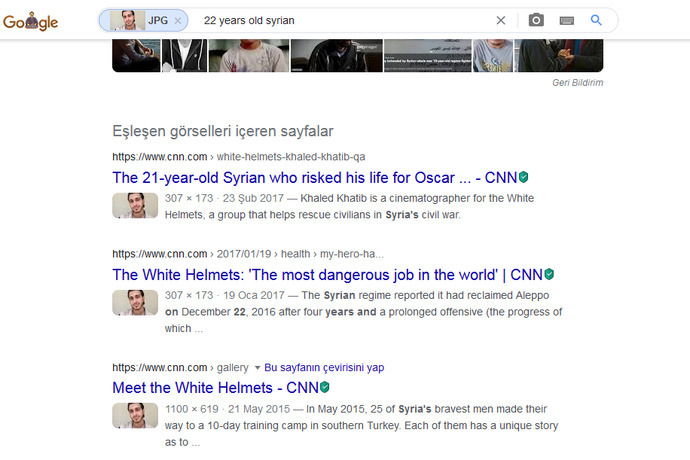The image size is (690, 460).
Task: Select the JPG image chip thumbnail
Action: click(x=127, y=20)
